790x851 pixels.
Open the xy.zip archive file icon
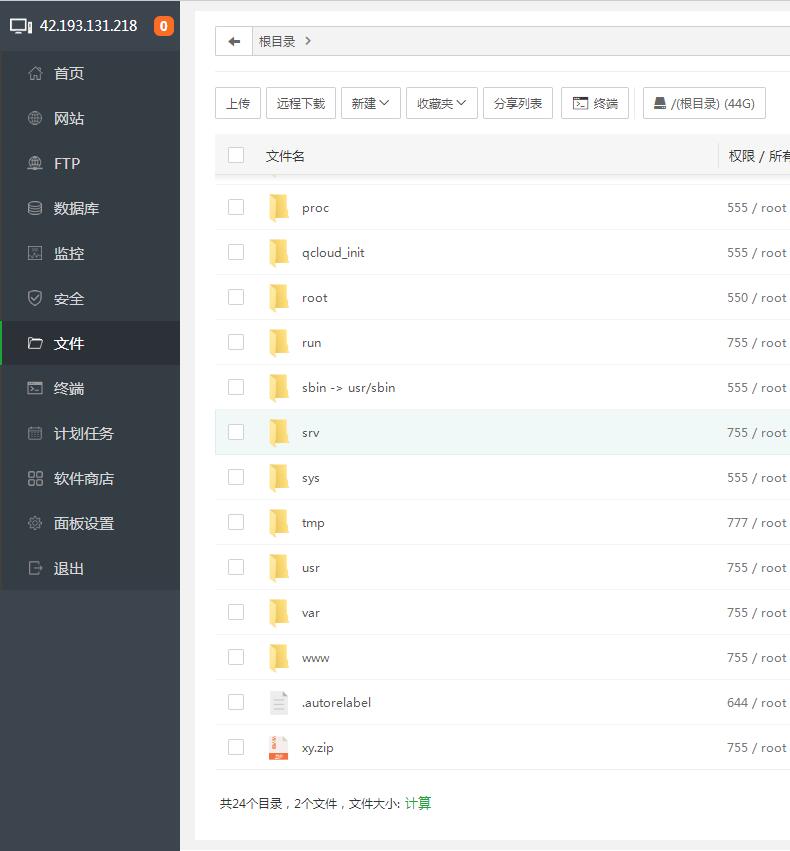[278, 747]
